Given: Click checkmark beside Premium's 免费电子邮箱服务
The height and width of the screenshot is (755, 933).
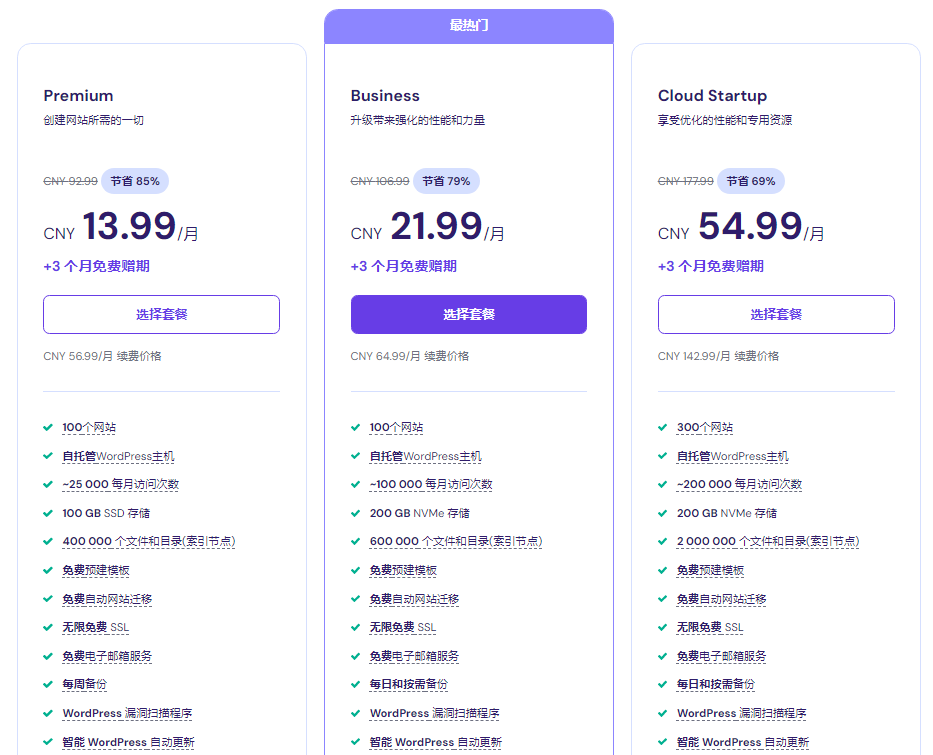Looking at the screenshot, I should click(48, 656).
